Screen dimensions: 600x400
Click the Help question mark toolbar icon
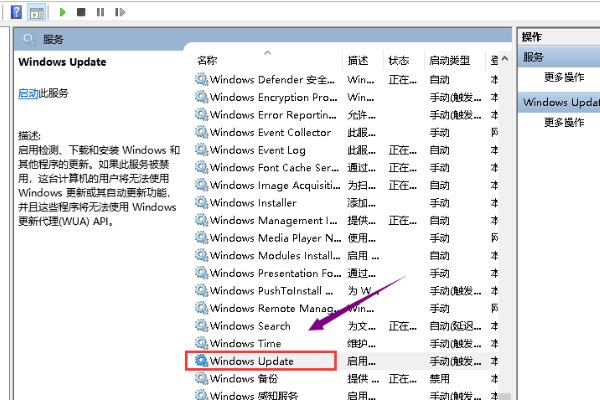coord(16,12)
